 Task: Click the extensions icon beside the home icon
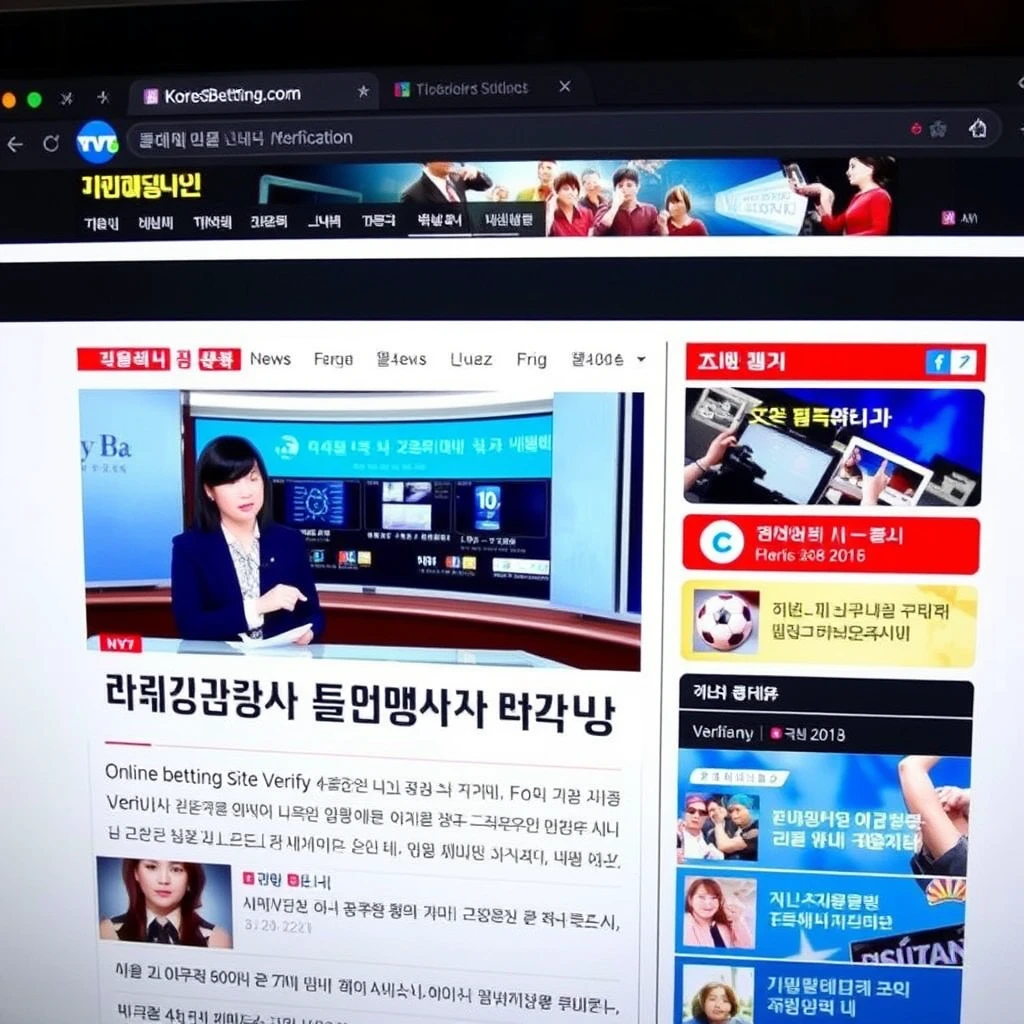click(938, 129)
